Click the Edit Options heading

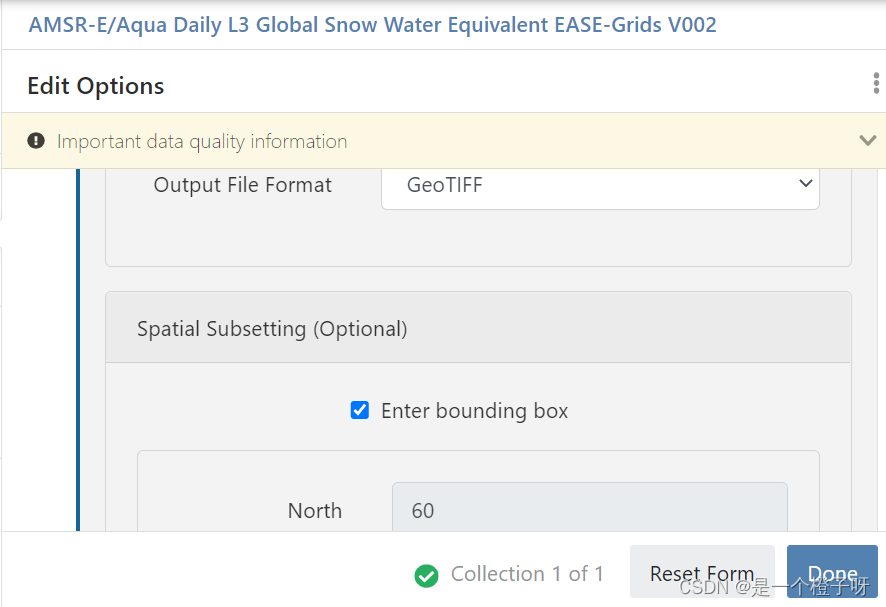[x=95, y=85]
